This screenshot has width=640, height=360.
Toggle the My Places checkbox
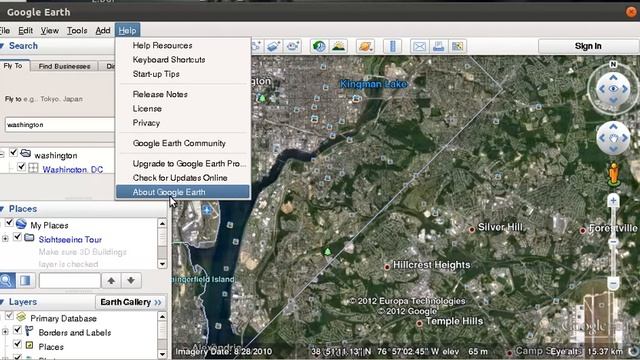point(9,223)
